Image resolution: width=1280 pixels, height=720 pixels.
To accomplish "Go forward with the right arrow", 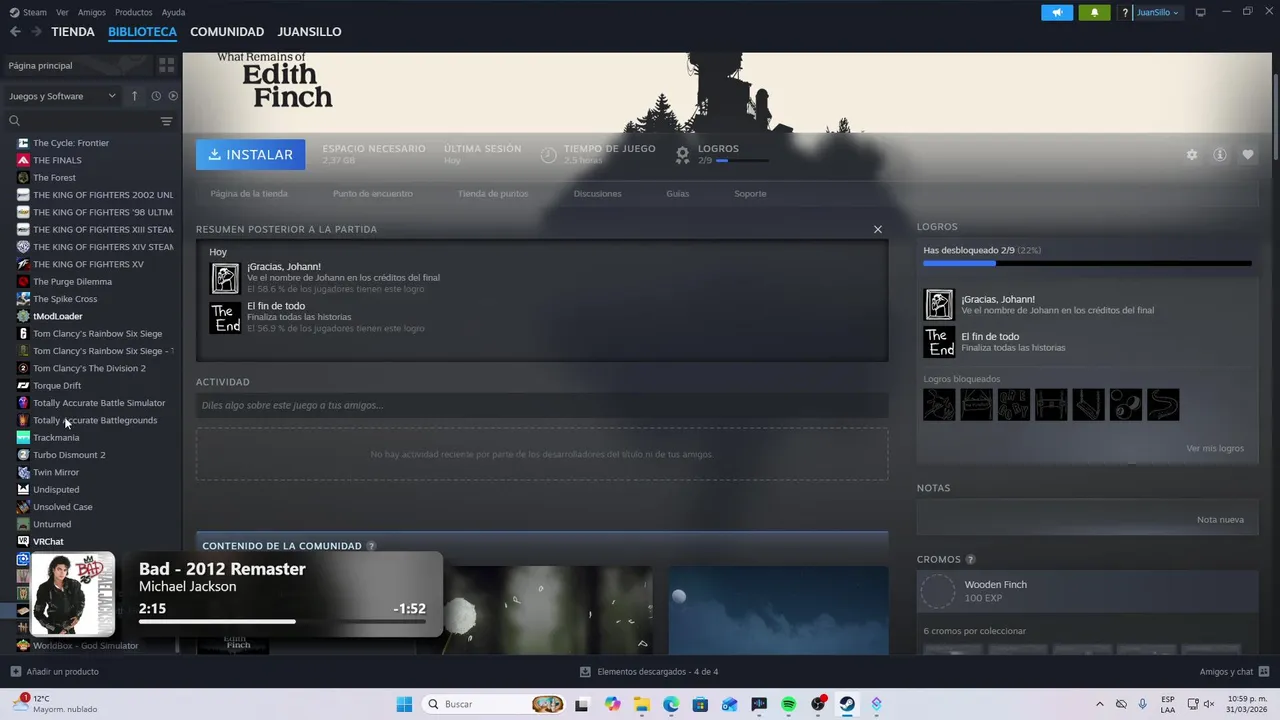I will tap(36, 32).
